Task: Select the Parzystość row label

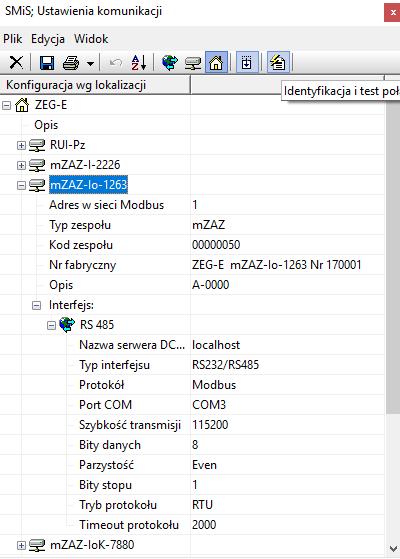Action: click(106, 465)
